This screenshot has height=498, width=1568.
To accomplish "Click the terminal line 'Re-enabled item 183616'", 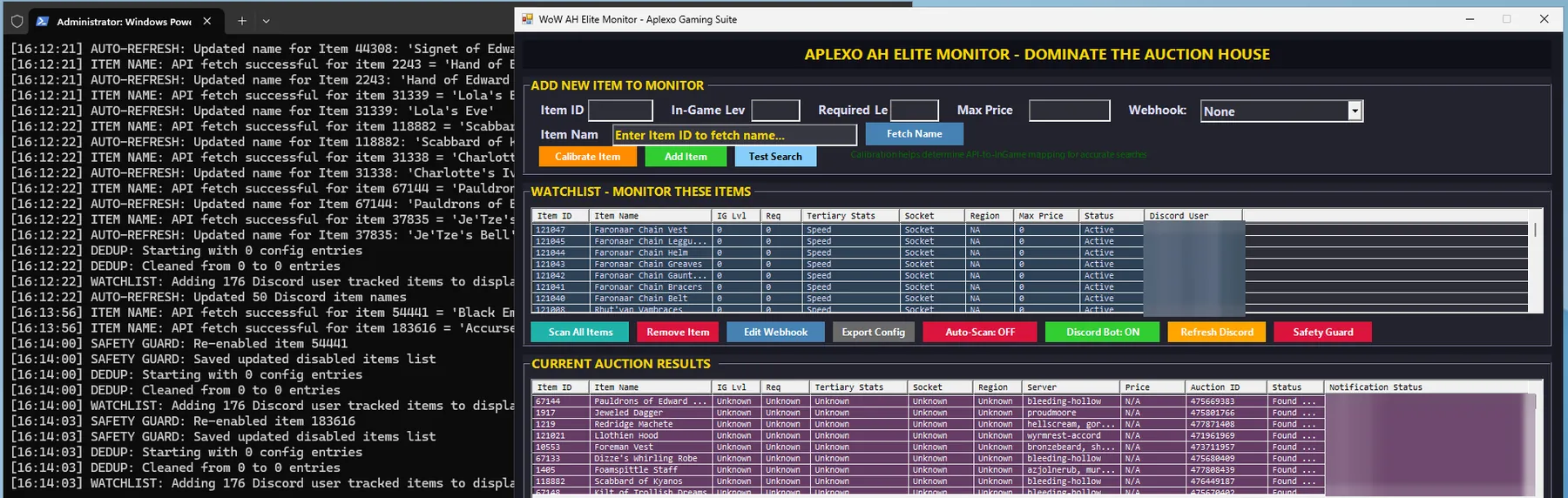I will (183, 421).
